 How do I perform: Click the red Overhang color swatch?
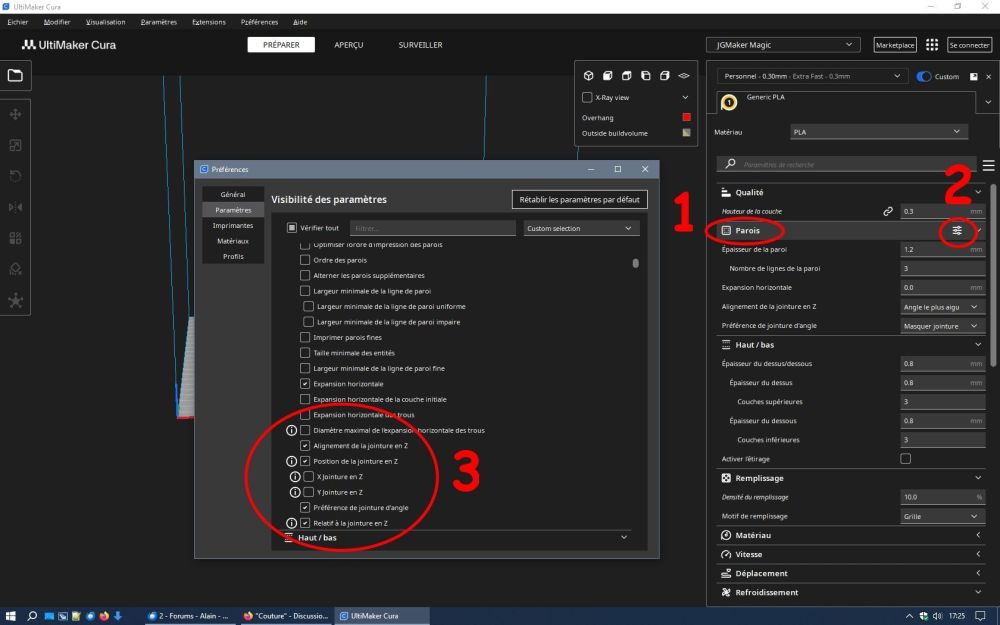click(x=686, y=117)
